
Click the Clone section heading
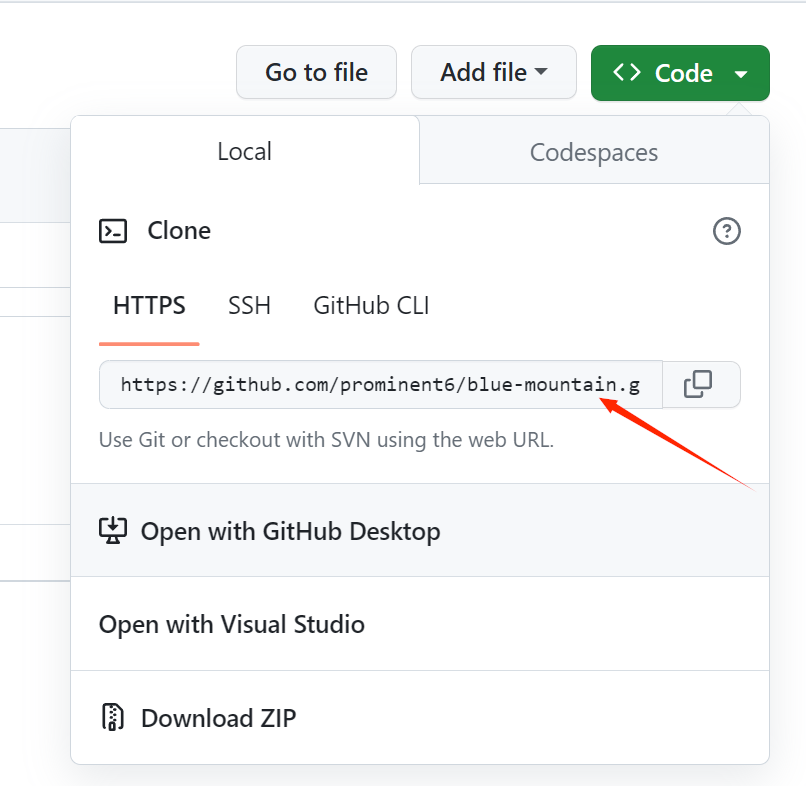[x=179, y=231]
